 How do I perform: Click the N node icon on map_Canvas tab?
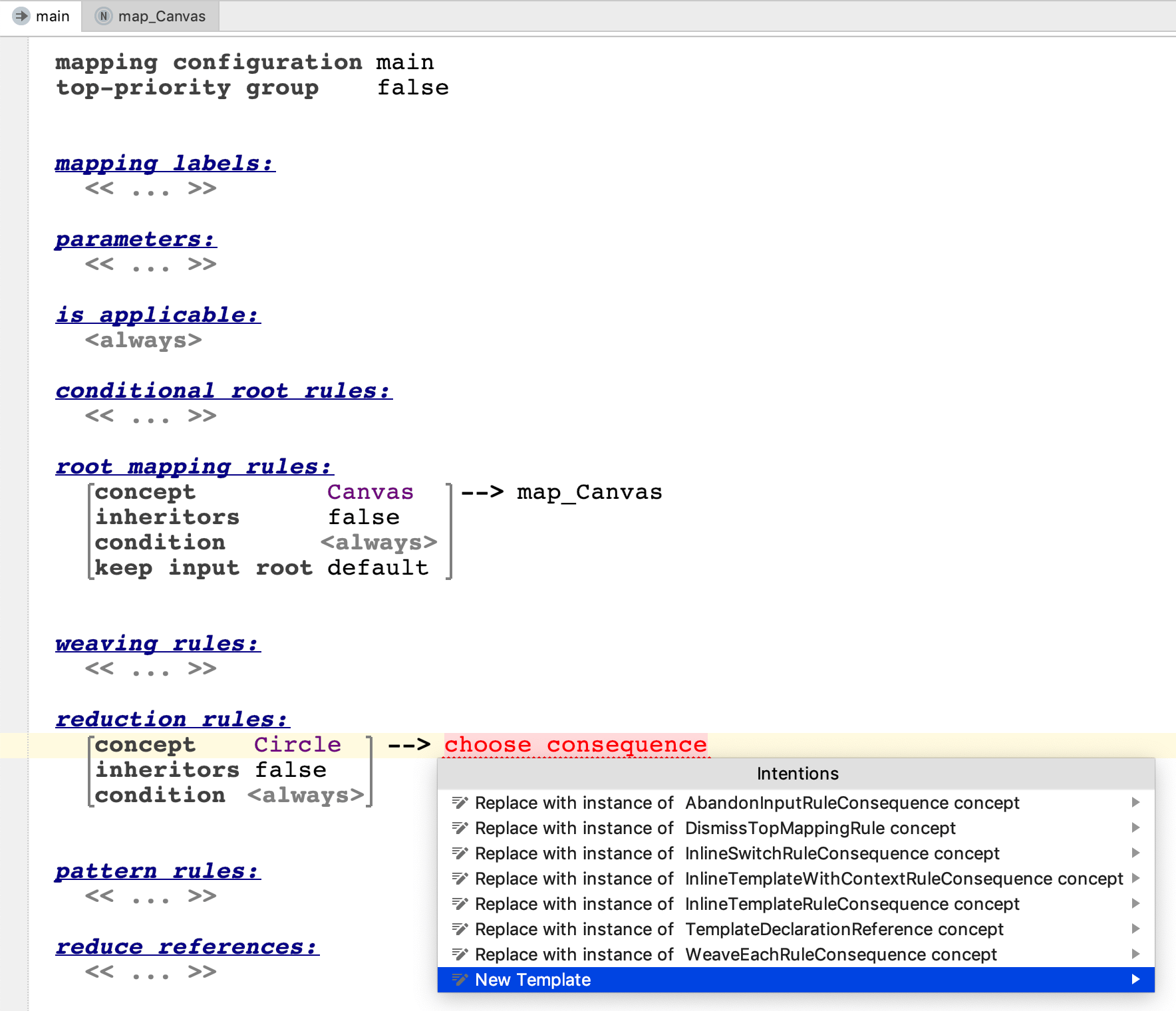pyautogui.click(x=103, y=16)
